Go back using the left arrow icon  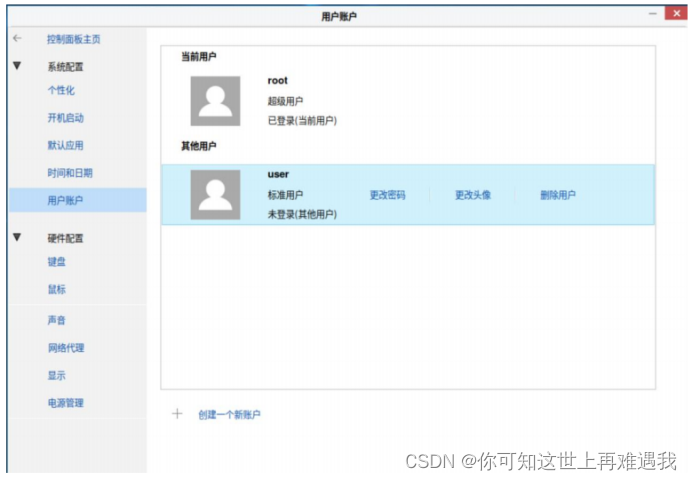17,38
